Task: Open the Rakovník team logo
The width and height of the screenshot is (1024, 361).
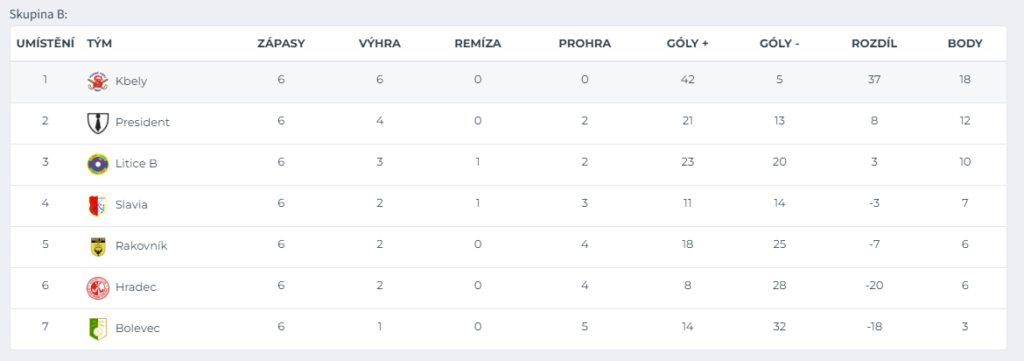Action: 97,246
